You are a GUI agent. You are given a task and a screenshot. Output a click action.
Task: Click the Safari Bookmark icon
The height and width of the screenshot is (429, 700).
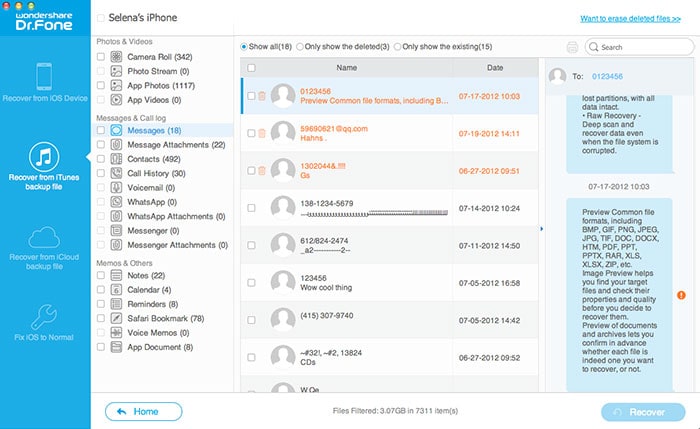tap(117, 318)
